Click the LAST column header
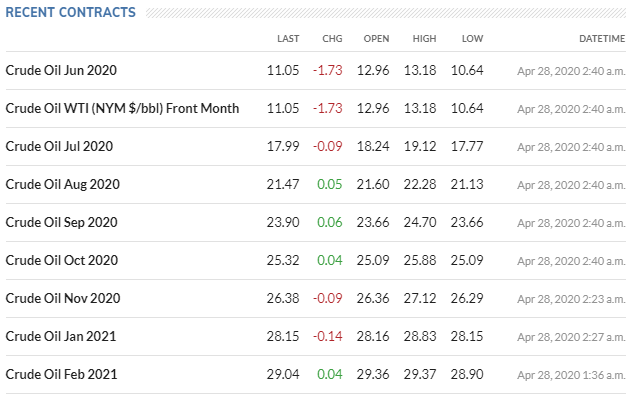640x397 pixels. (x=288, y=39)
